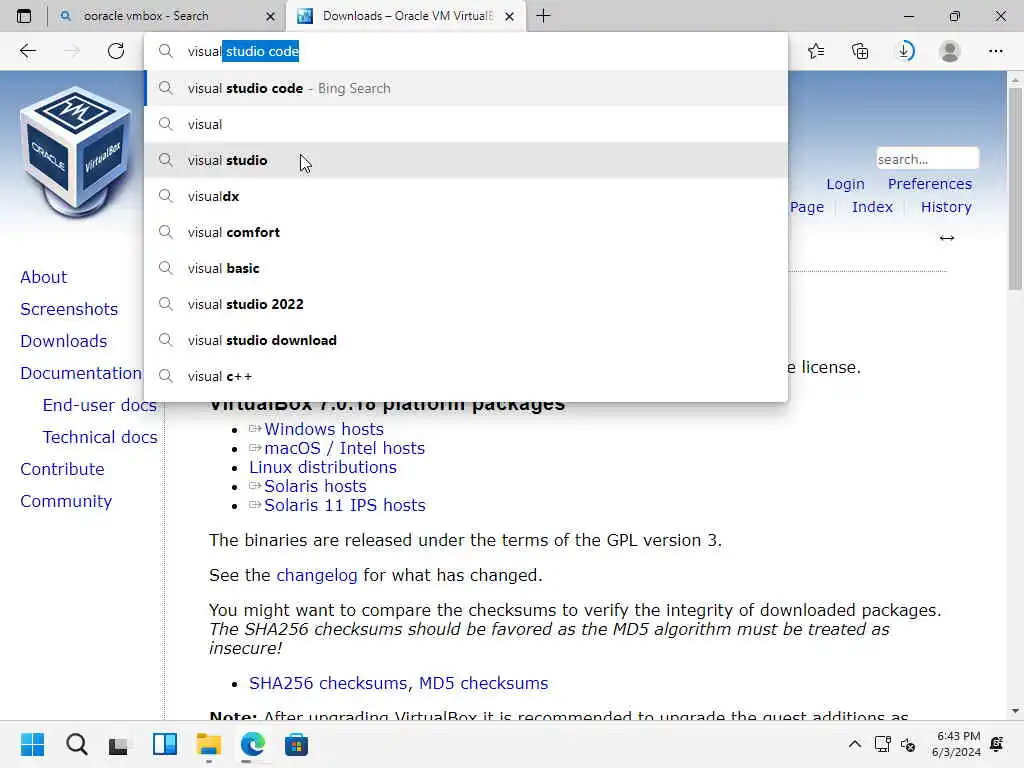This screenshot has width=1024, height=768.
Task: Choose the 'visual studio' suggestion
Action: 466,160
